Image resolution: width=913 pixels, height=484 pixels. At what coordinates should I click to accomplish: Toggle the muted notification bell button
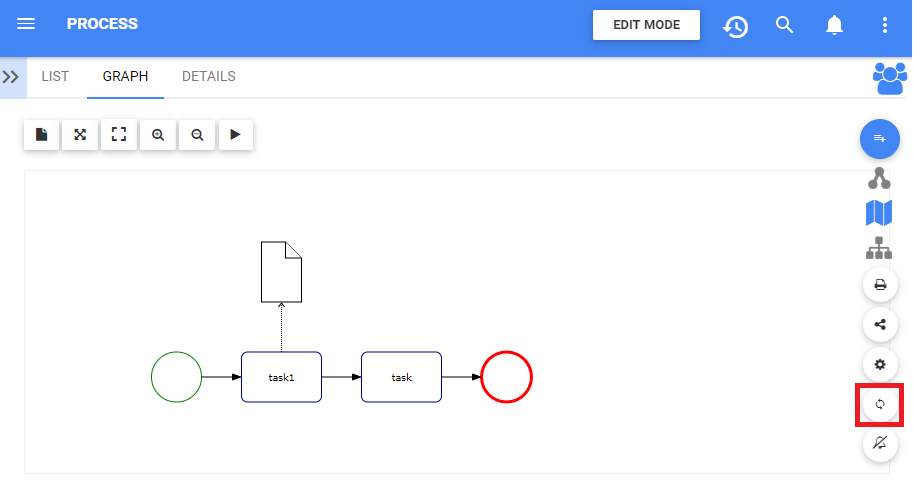(x=880, y=444)
